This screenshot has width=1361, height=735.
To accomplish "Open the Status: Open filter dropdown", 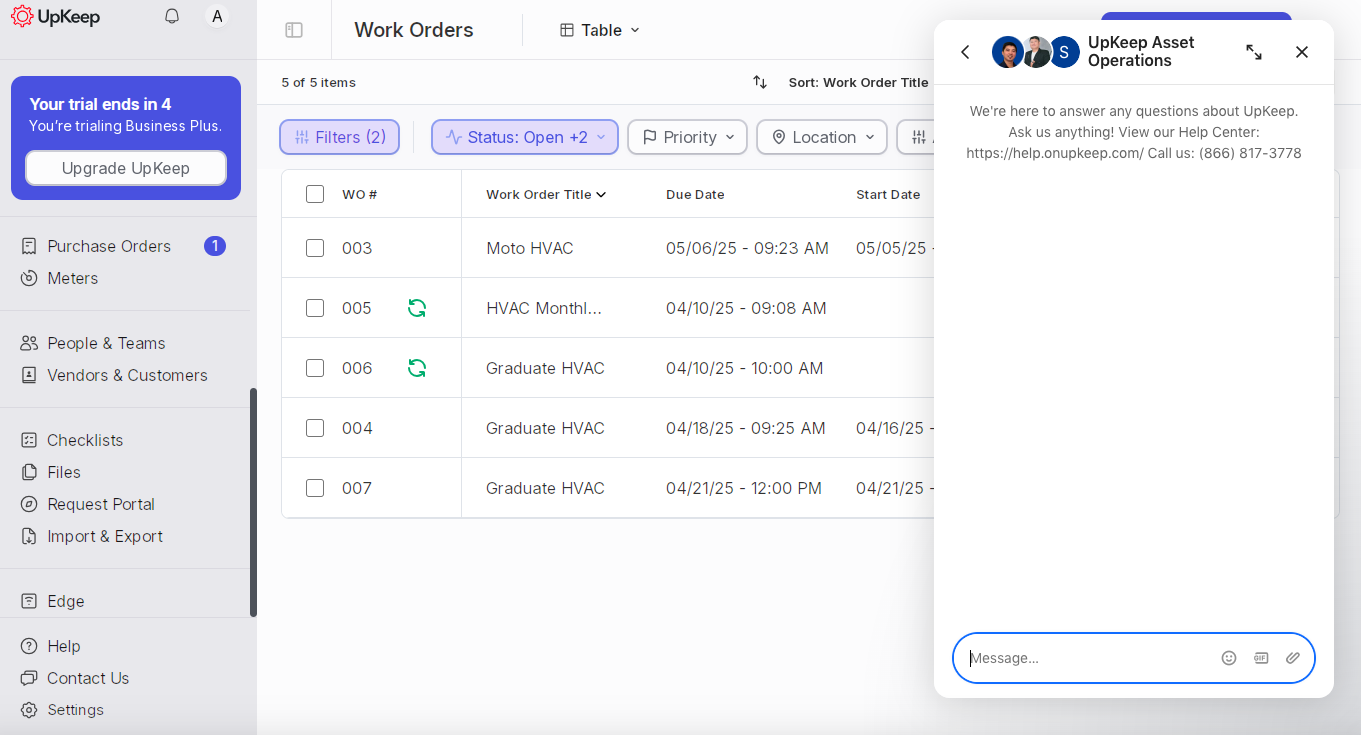I will [x=524, y=137].
